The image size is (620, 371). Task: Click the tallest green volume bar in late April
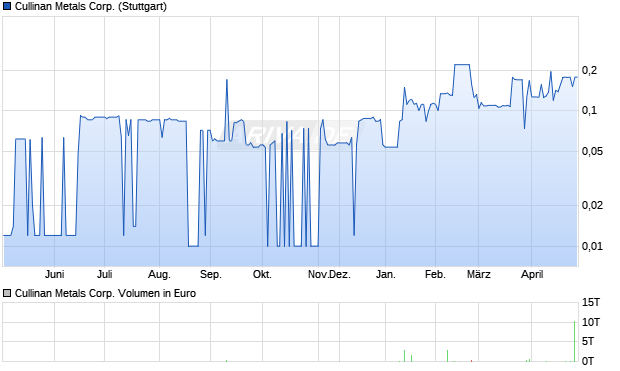coord(575,341)
